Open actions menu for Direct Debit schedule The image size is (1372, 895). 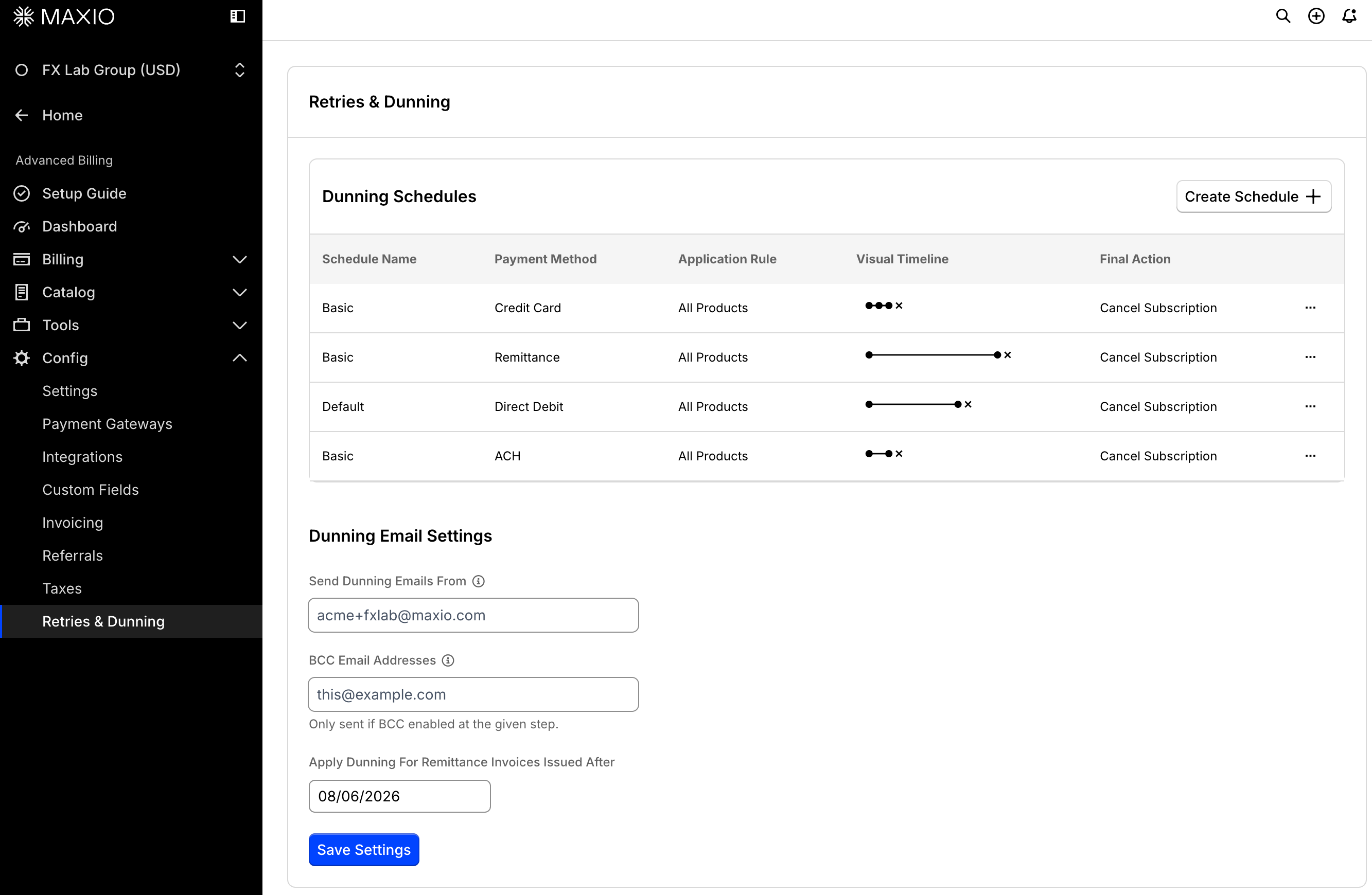coord(1310,407)
